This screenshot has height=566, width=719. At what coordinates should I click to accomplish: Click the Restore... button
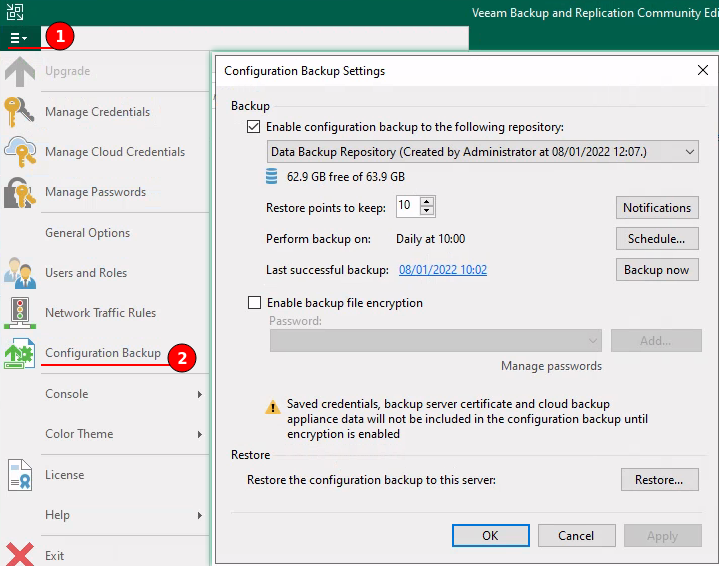[x=659, y=480]
